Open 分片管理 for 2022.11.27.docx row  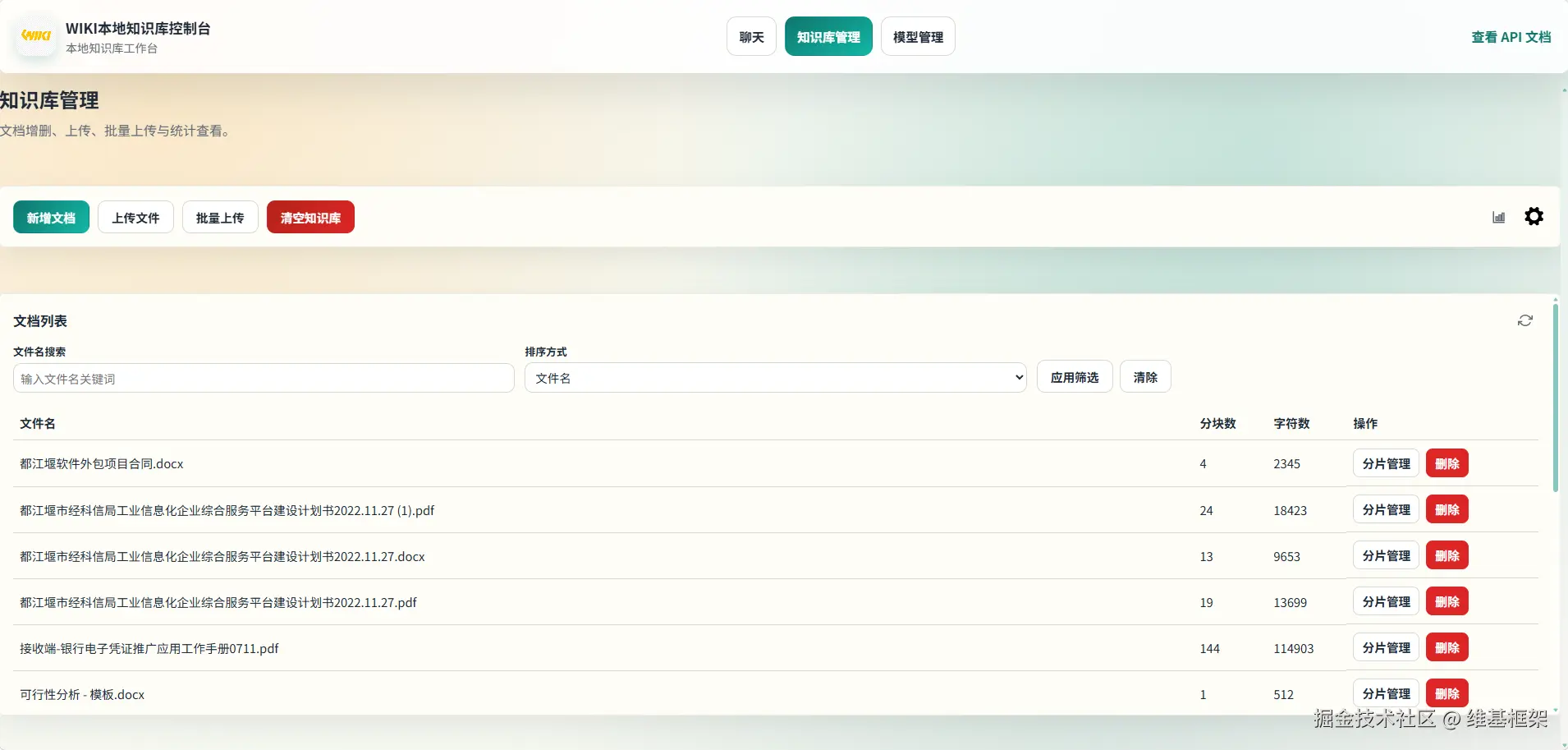coord(1386,555)
